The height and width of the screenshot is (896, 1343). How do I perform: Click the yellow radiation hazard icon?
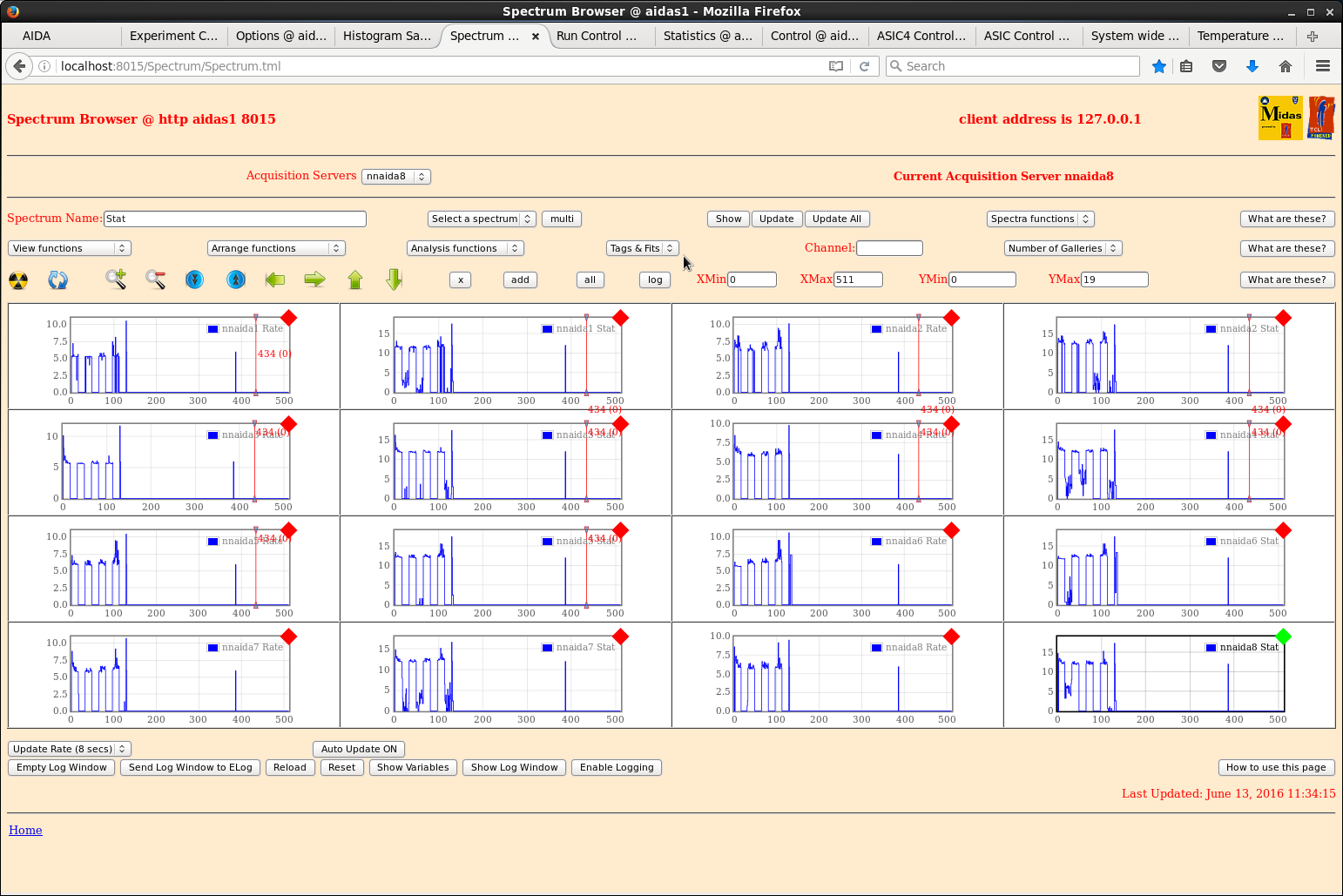click(x=18, y=280)
